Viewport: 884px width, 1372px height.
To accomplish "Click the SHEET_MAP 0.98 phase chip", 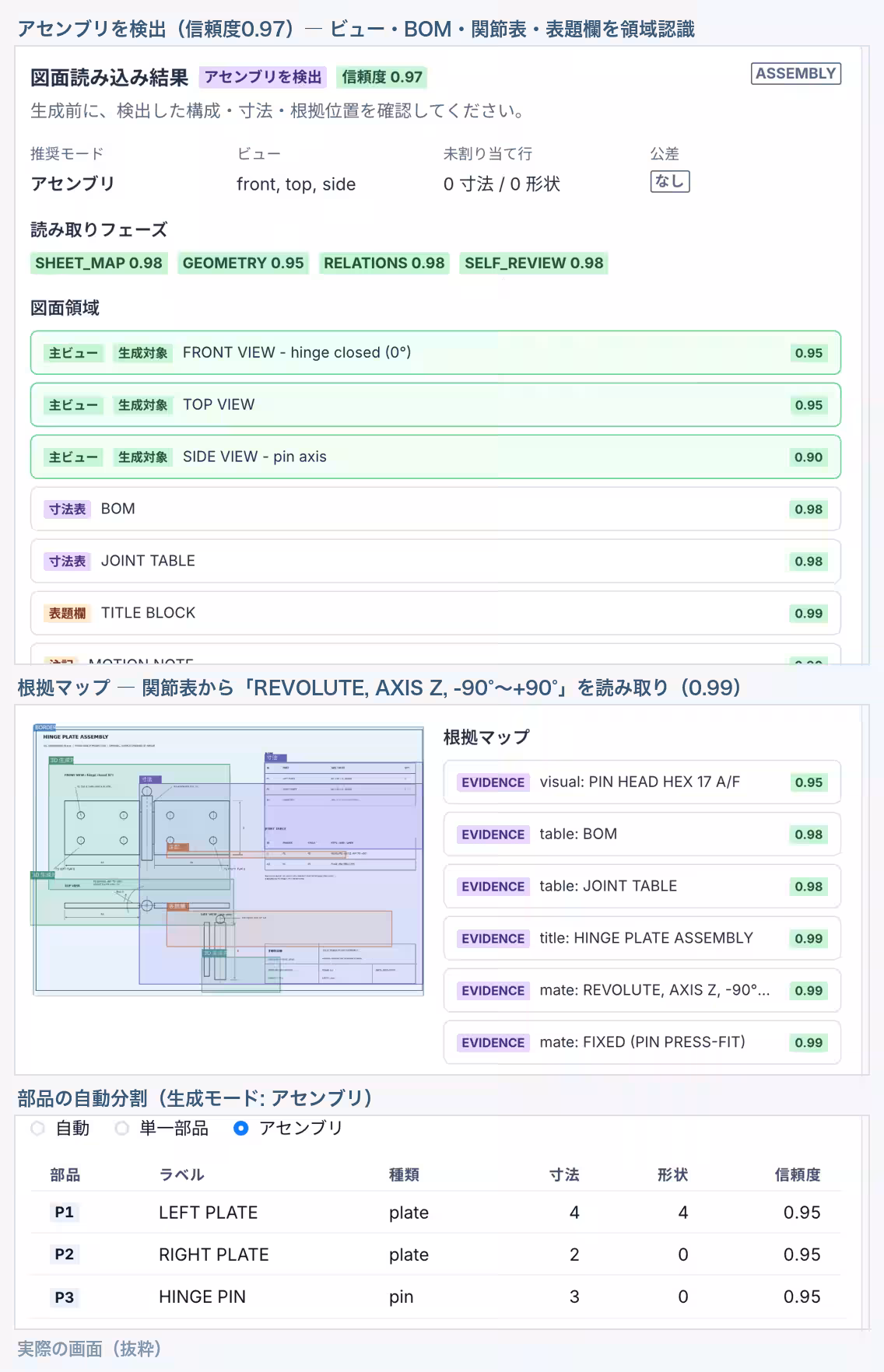I will pyautogui.click(x=99, y=264).
